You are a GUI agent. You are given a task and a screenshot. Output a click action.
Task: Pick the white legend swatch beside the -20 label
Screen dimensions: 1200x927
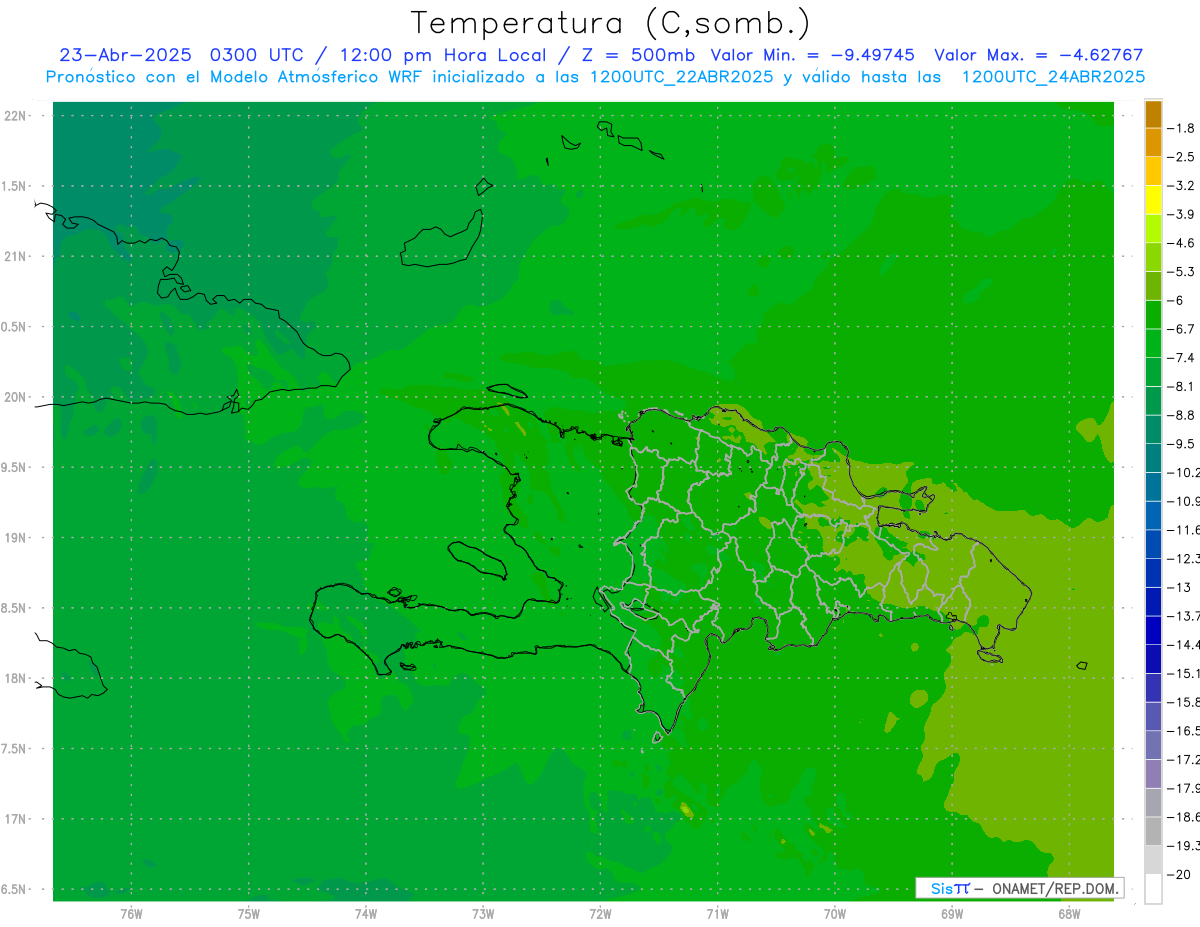pyautogui.click(x=1153, y=888)
